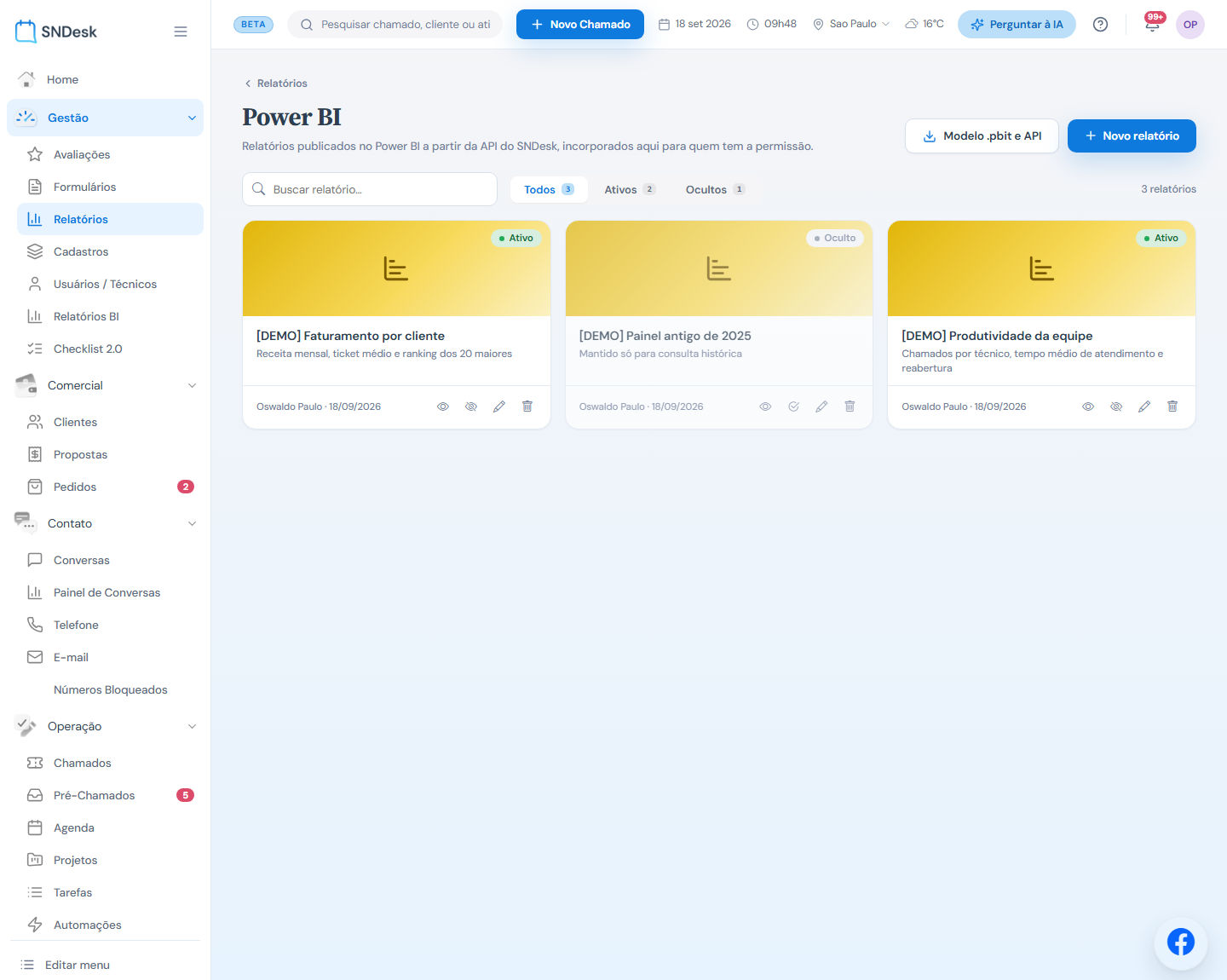This screenshot has height=980, width=1227.
Task: Open the Sao Paulo location dropdown
Action: [851, 24]
